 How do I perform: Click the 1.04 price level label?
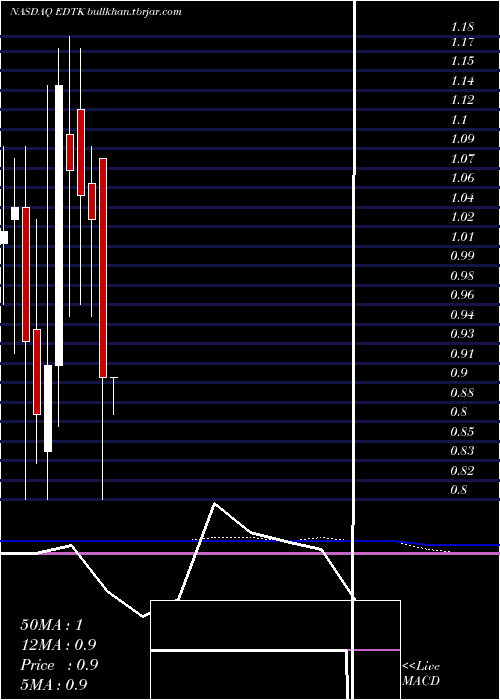click(x=462, y=198)
